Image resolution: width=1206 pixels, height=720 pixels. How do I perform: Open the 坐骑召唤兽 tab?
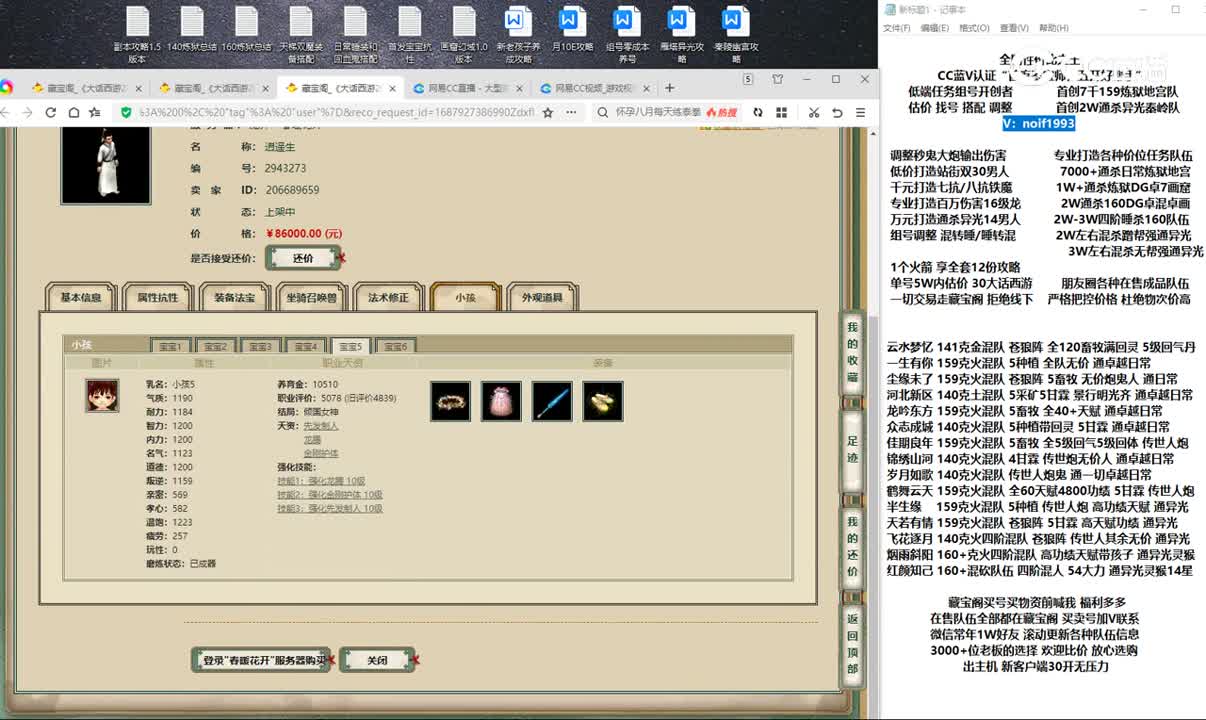coord(311,297)
